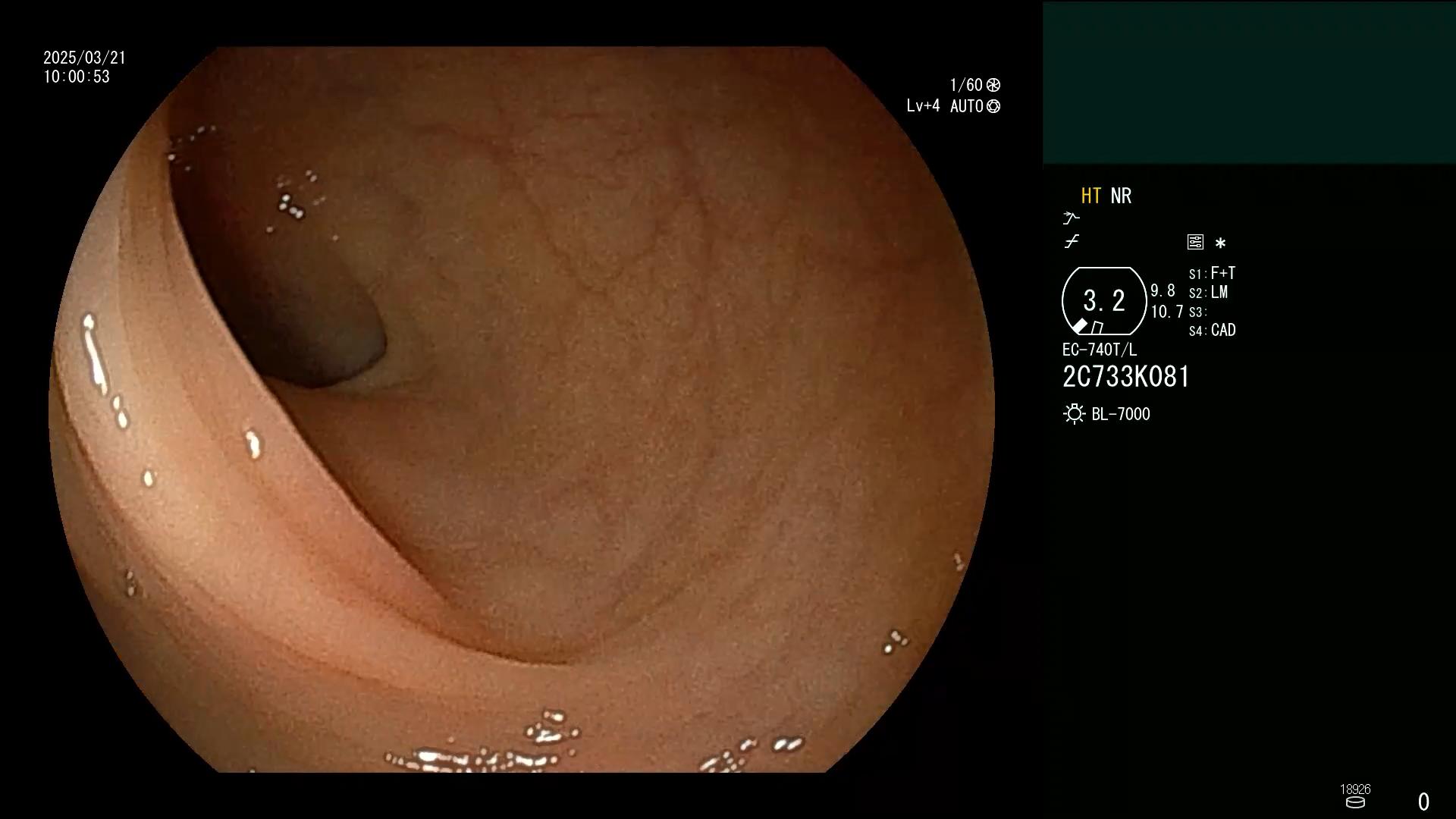1456x819 pixels.
Task: Click the date 2025/03/21
Action: tap(84, 58)
